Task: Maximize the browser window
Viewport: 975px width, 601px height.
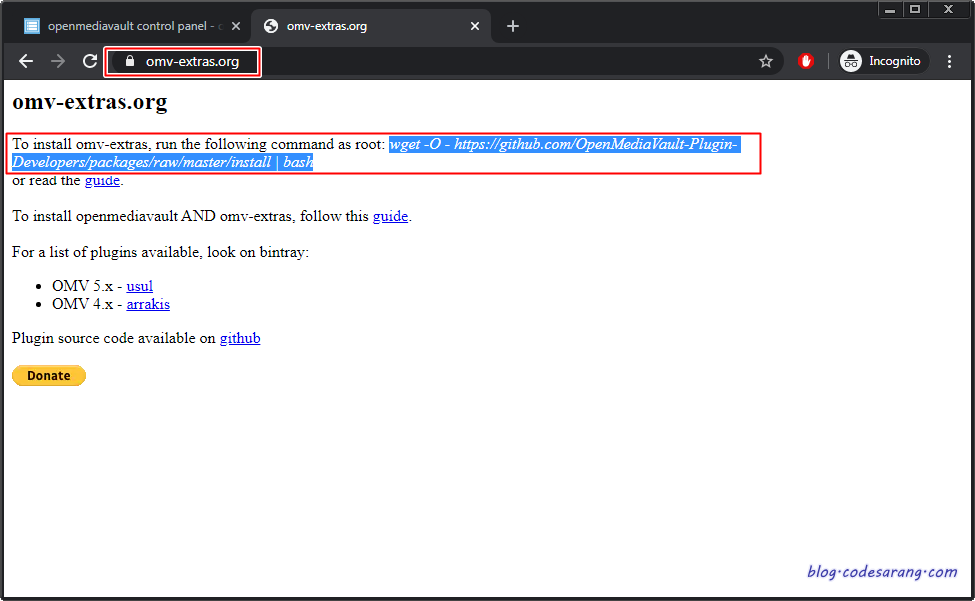Action: 915,9
